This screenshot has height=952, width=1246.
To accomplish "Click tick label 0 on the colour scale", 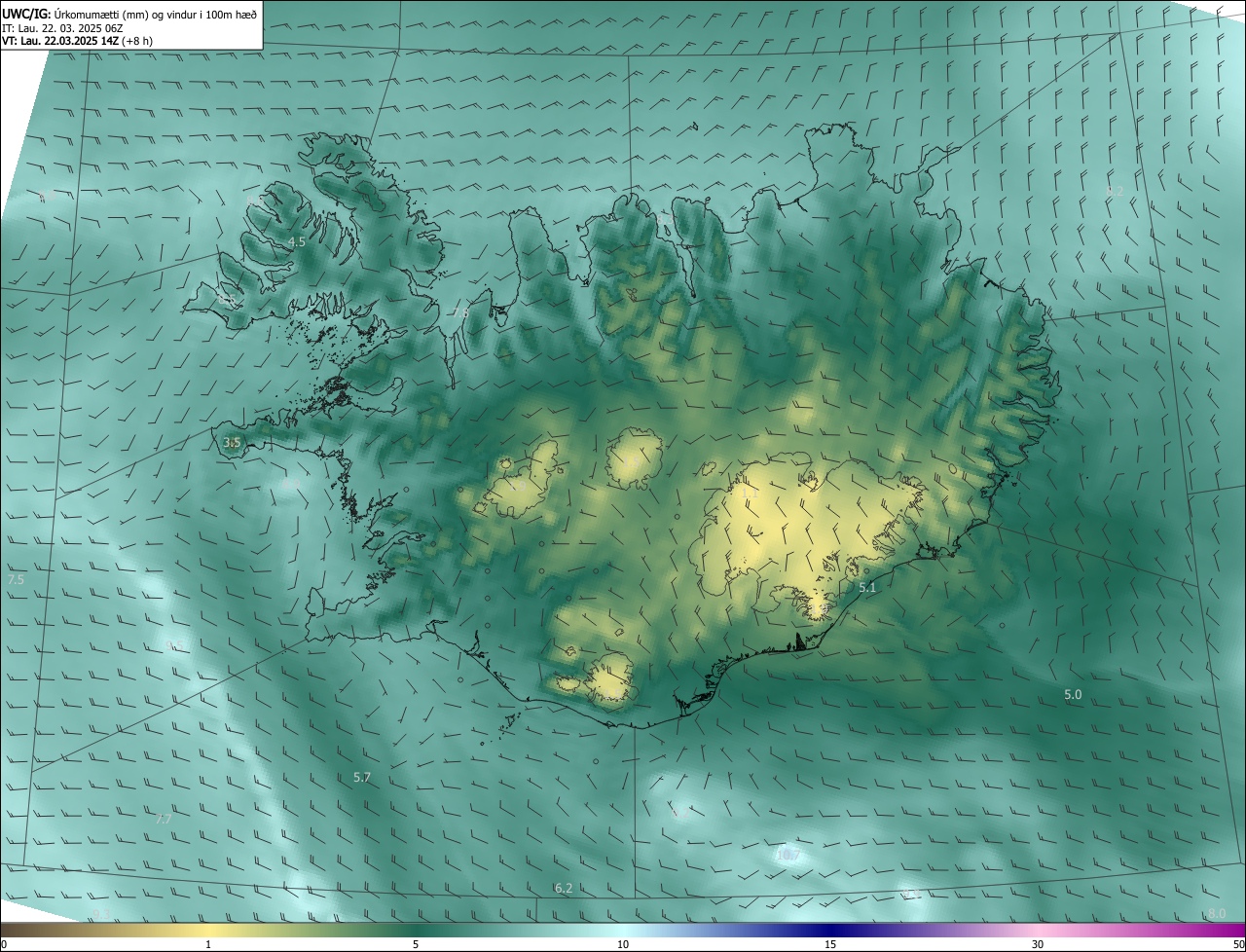I will tap(4, 944).
